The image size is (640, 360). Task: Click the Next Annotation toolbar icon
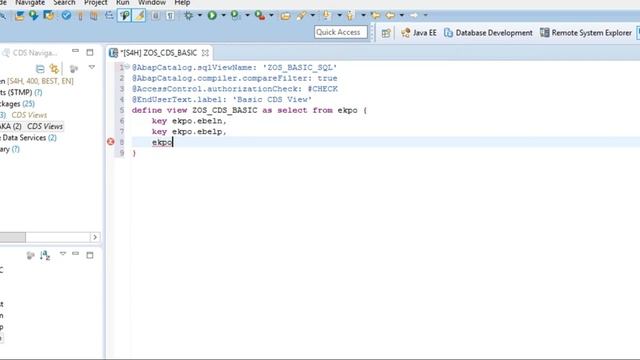[x=326, y=16]
